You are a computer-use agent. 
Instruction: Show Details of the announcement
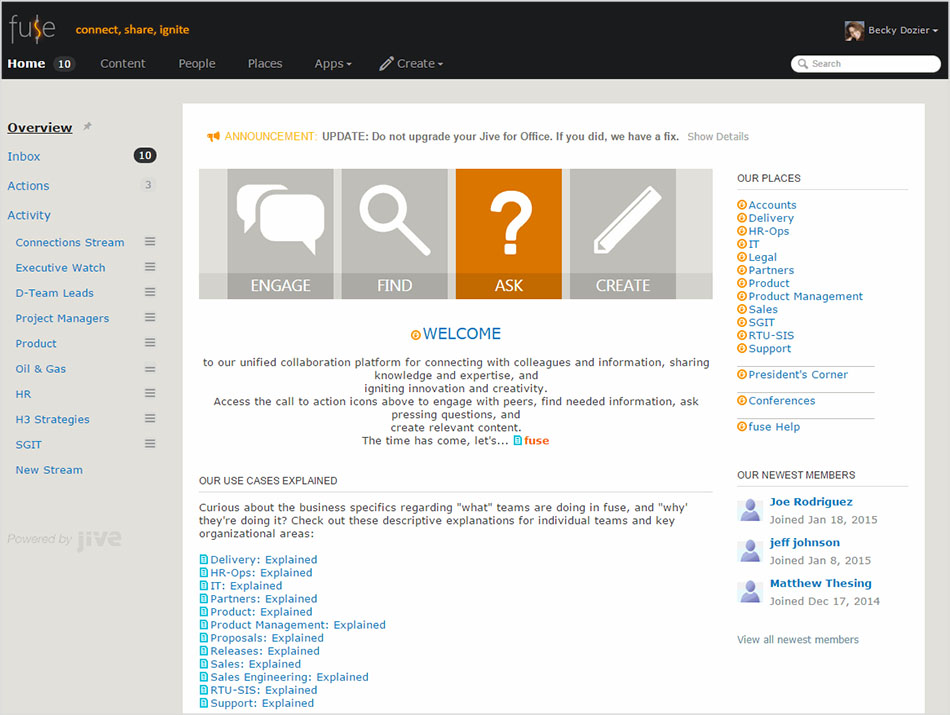click(x=718, y=136)
